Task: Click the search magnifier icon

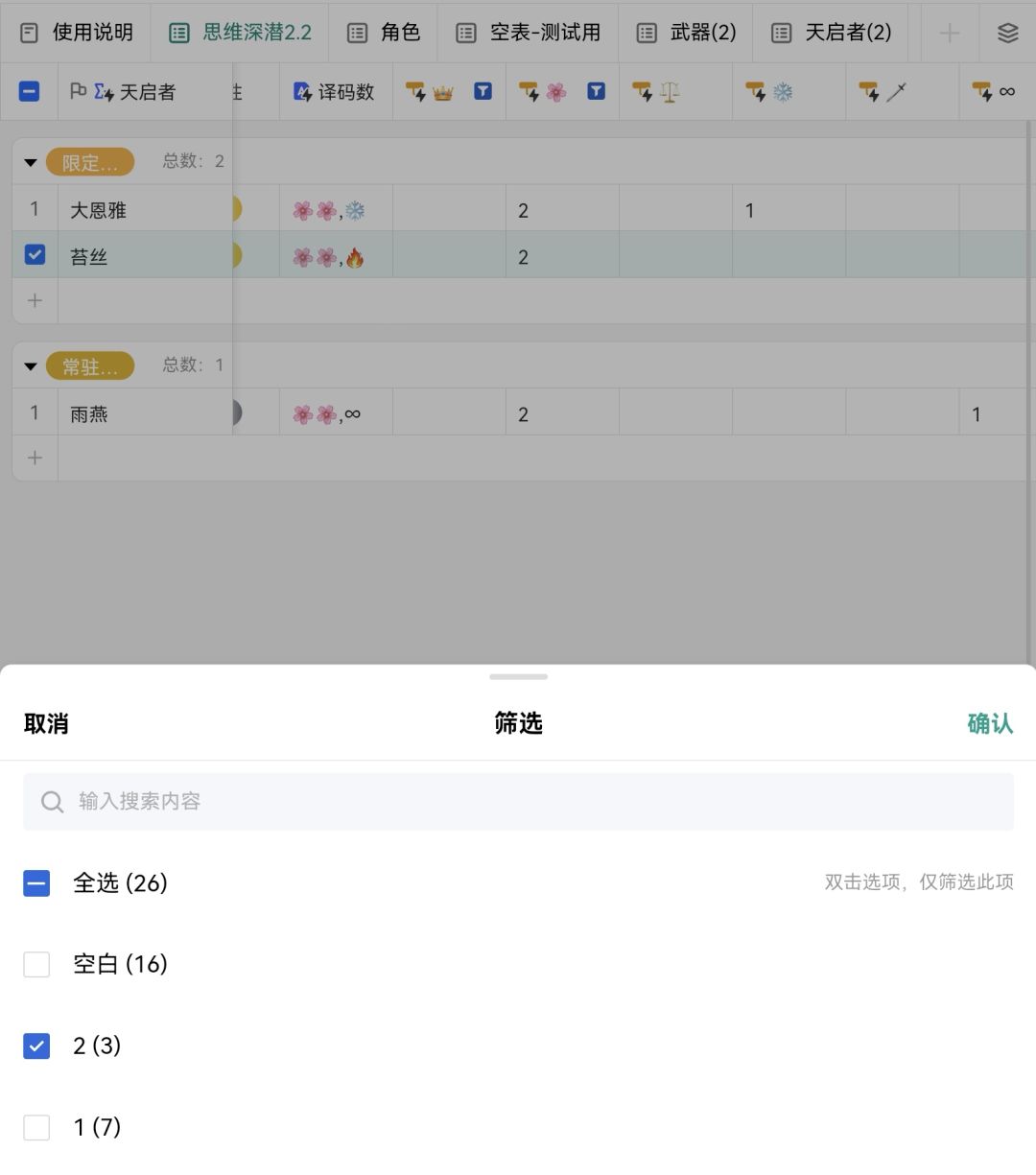Action: pyautogui.click(x=53, y=802)
